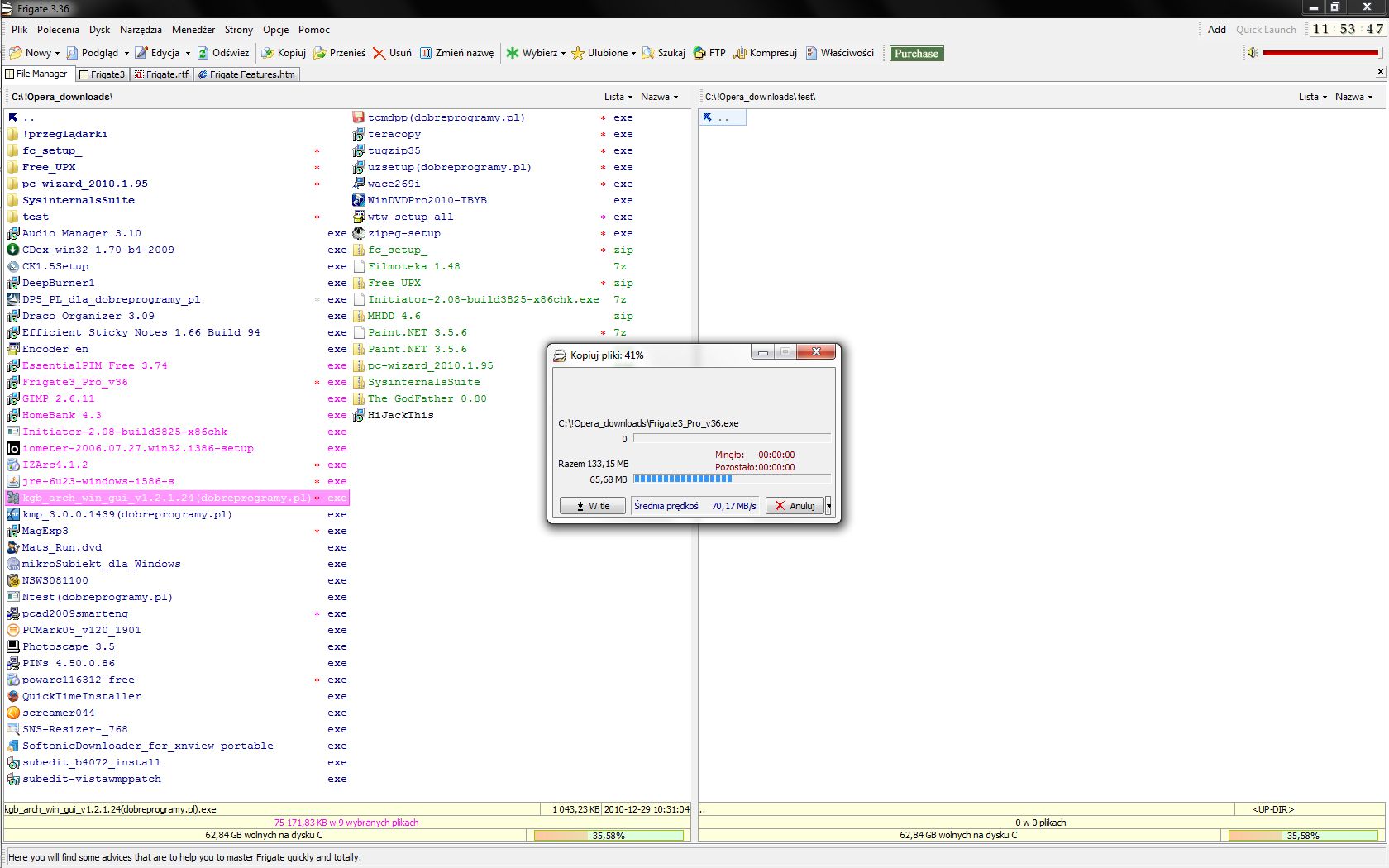1389x868 pixels.
Task: Open the FTP connection tool
Action: pos(709,53)
